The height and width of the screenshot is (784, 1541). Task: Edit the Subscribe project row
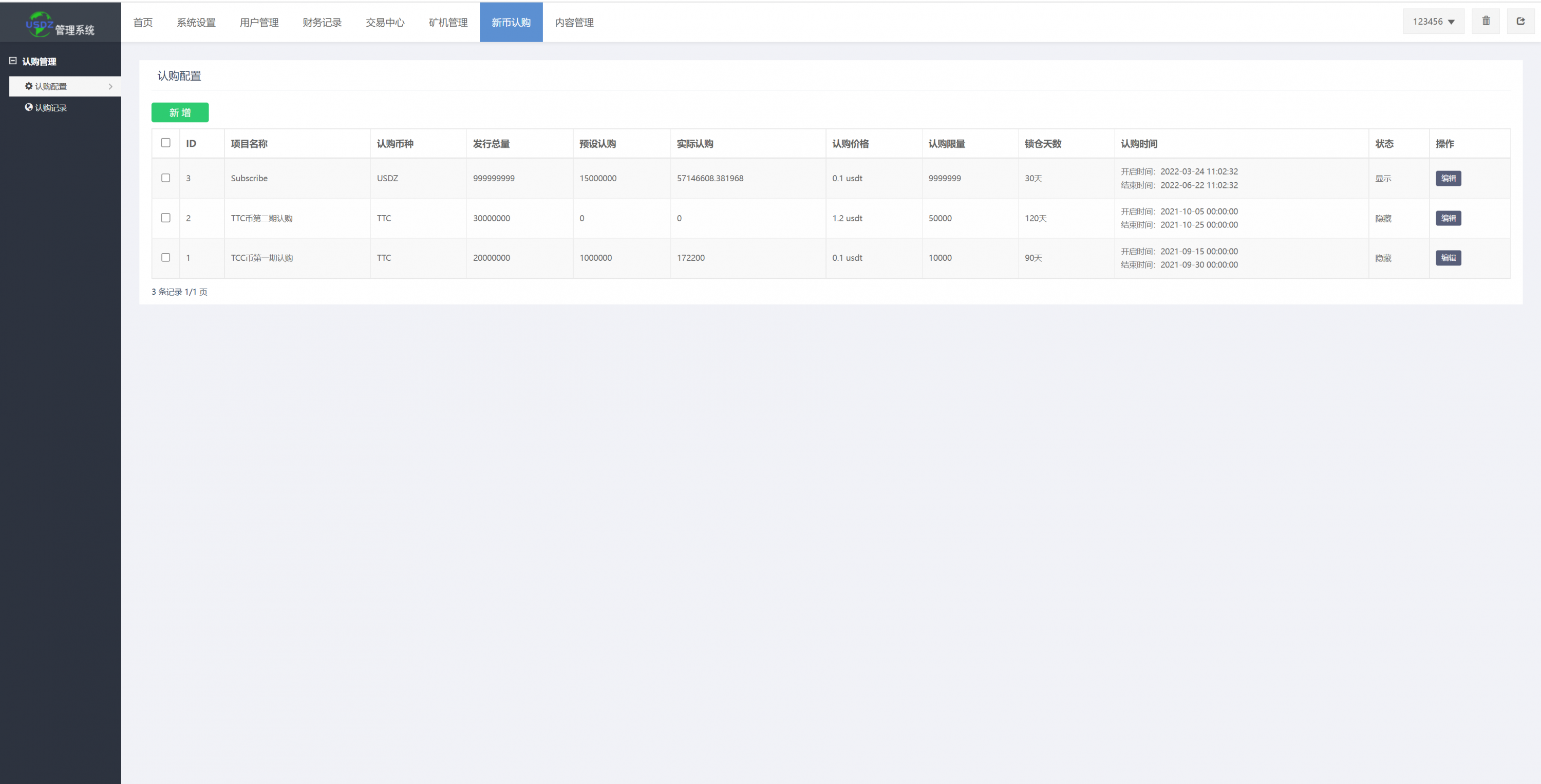click(1448, 178)
